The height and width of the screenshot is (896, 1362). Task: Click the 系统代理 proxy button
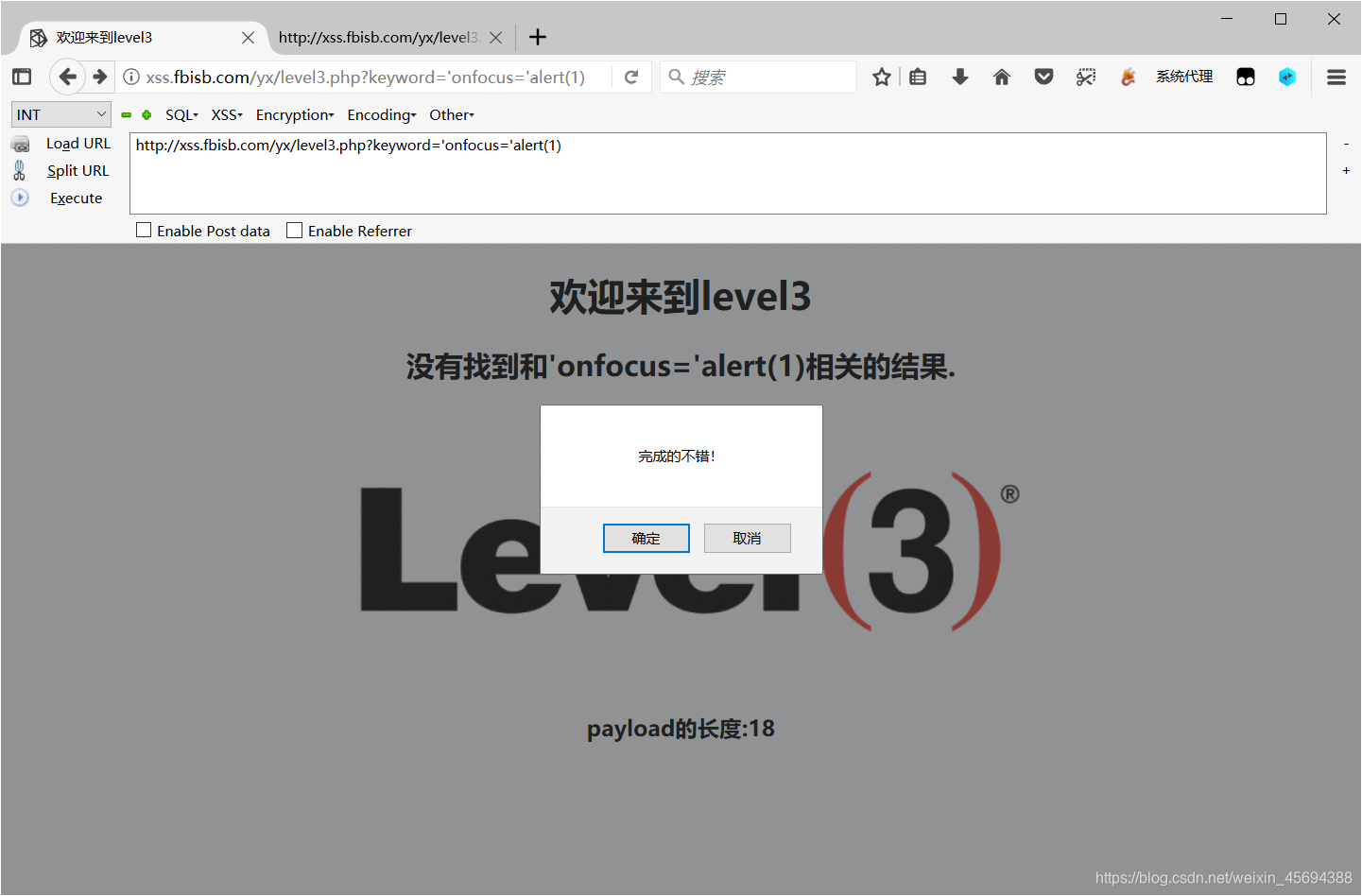point(1184,77)
